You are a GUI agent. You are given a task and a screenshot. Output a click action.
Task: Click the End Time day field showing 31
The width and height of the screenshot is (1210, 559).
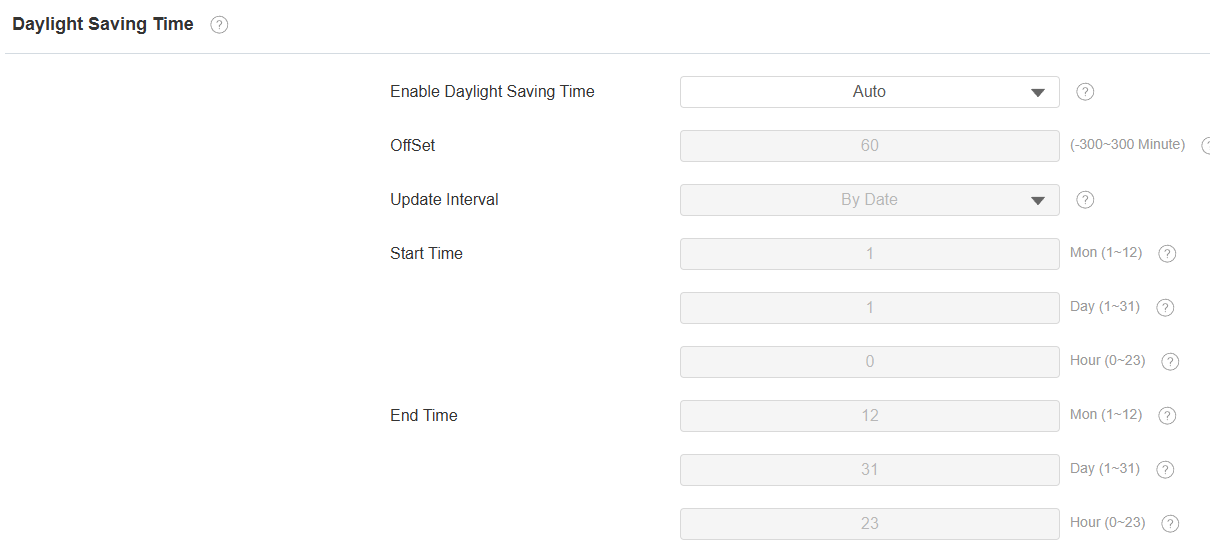869,470
